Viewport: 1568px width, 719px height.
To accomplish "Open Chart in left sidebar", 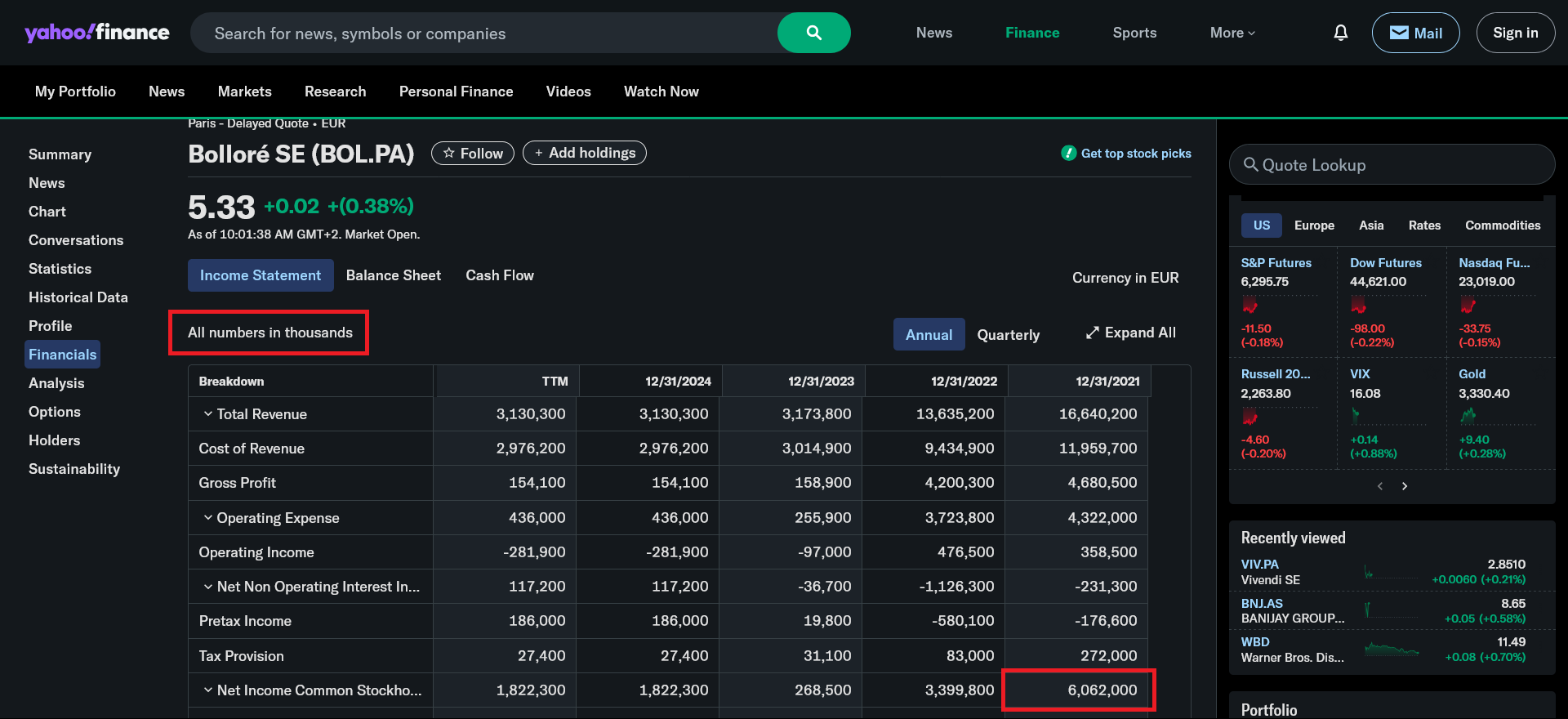I will pyautogui.click(x=47, y=212).
